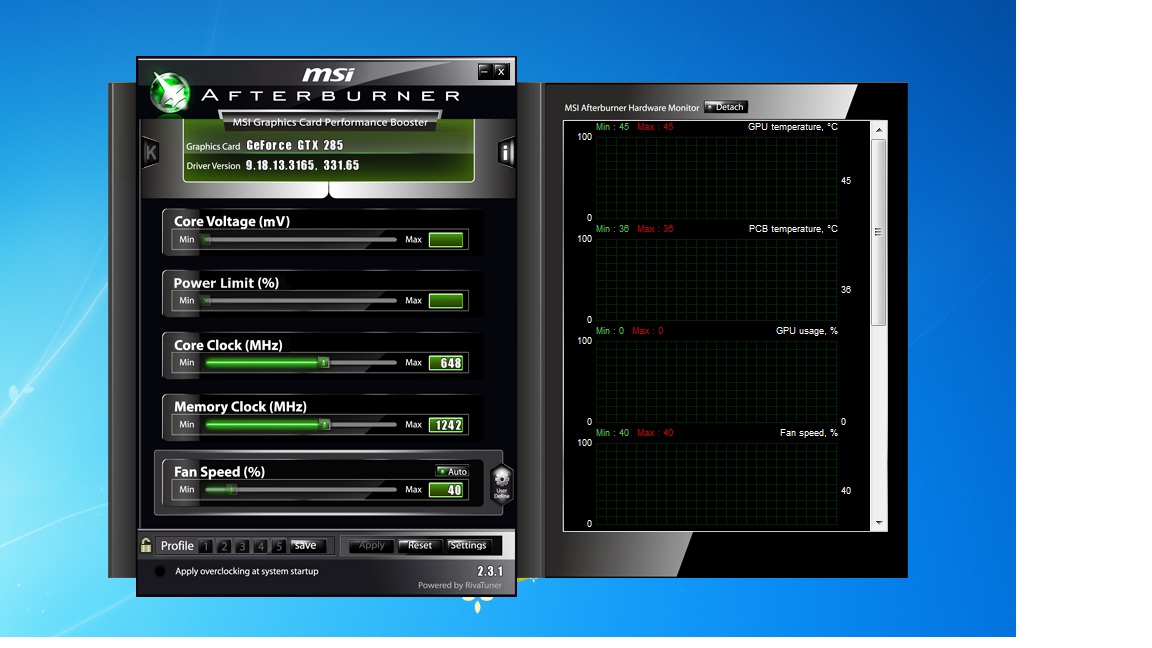Click the Core Voltage (mV) label

pyautogui.click(x=231, y=221)
